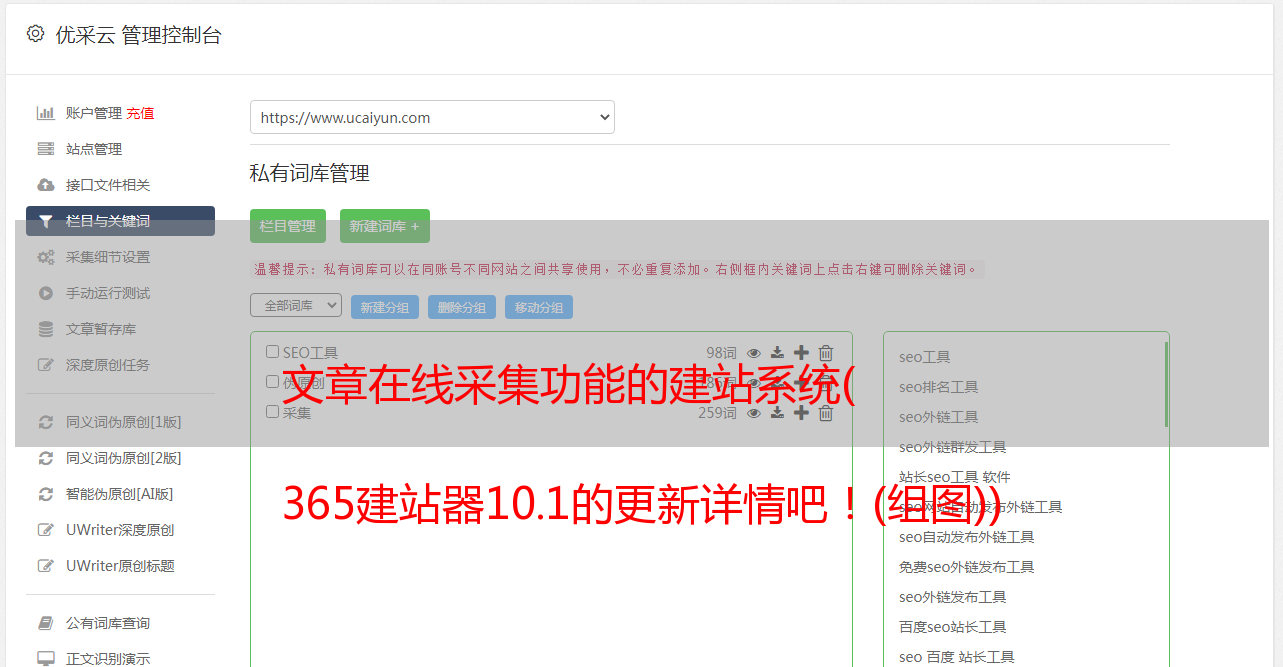This screenshot has height=667, width=1283.
Task: Open the https://www.ucaiyun.com site dropdown
Action: point(432,117)
